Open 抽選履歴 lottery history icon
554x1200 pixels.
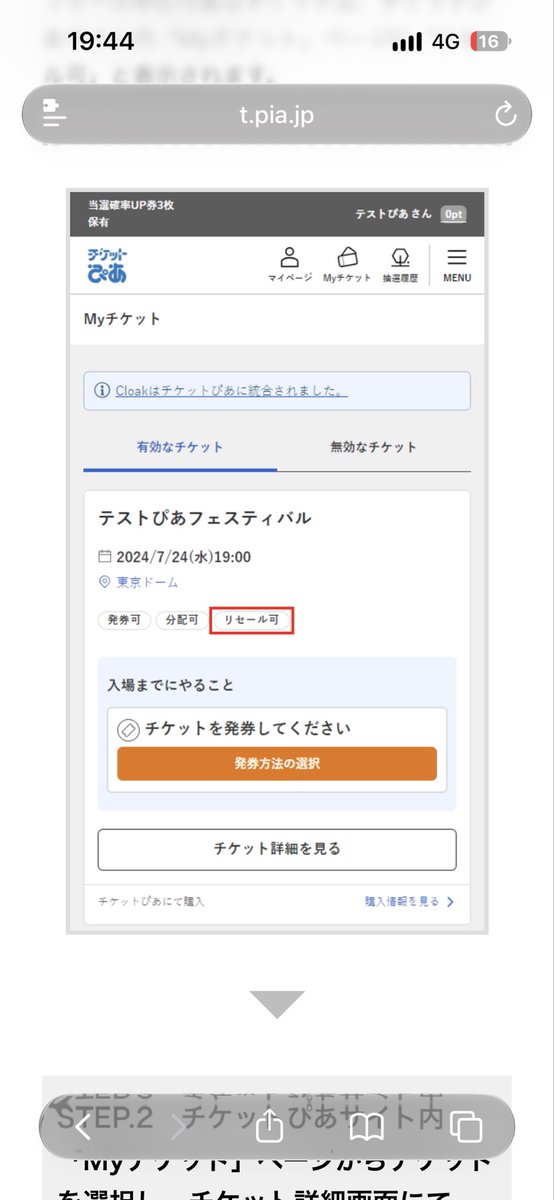click(x=401, y=265)
